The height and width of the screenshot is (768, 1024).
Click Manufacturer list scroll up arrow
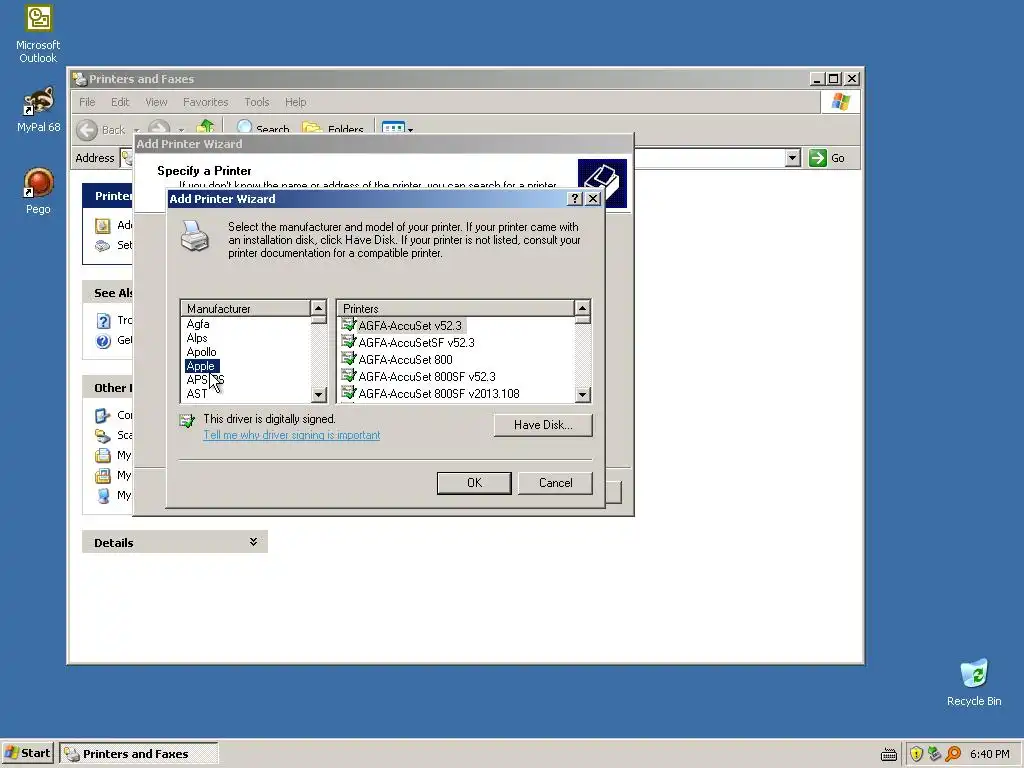coord(318,308)
